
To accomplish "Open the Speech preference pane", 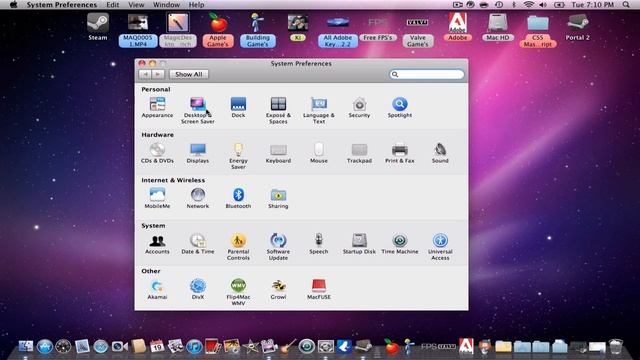I will 319,244.
